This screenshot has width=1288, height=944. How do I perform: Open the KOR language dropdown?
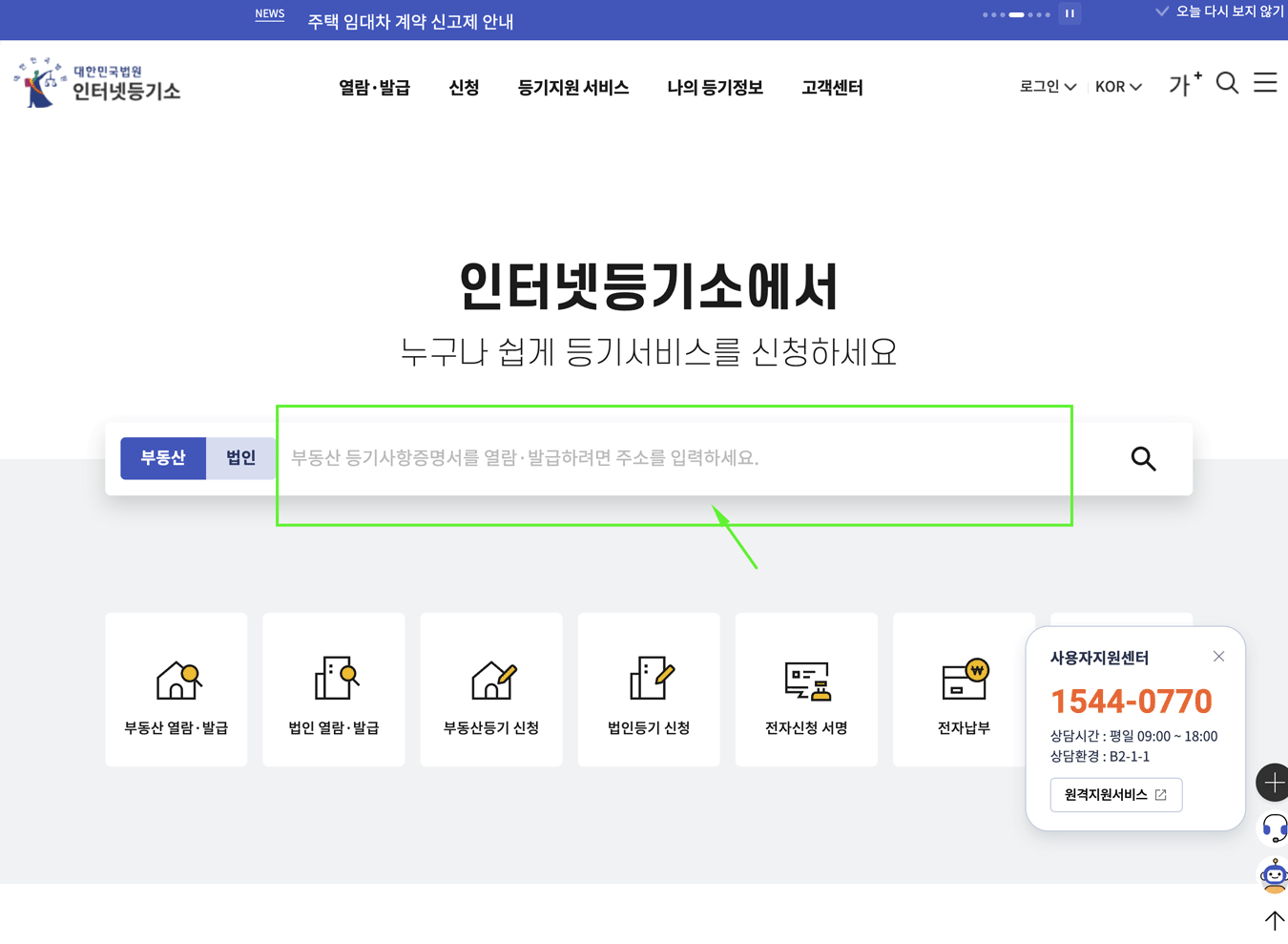click(x=1116, y=86)
